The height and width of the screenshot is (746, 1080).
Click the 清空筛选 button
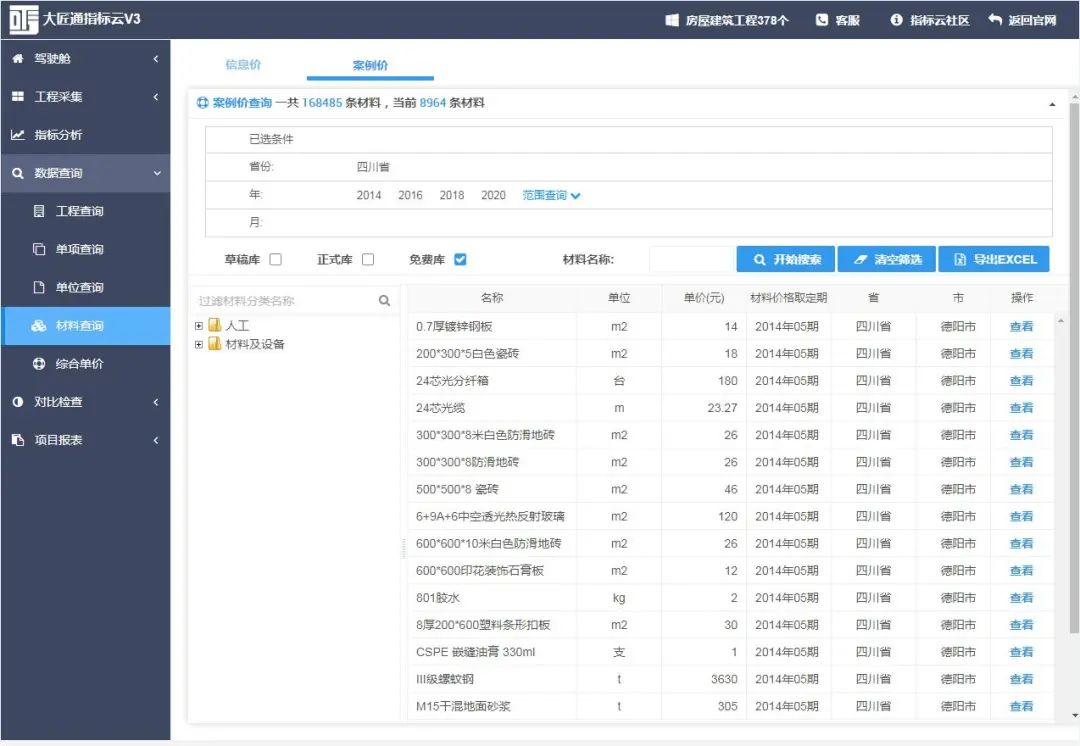[x=886, y=259]
